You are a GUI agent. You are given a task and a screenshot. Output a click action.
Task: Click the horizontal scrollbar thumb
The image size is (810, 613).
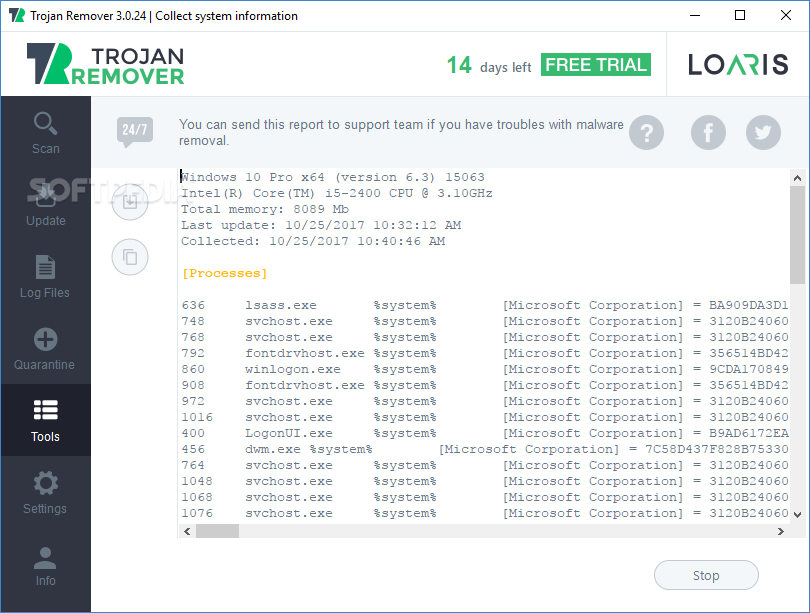217,531
